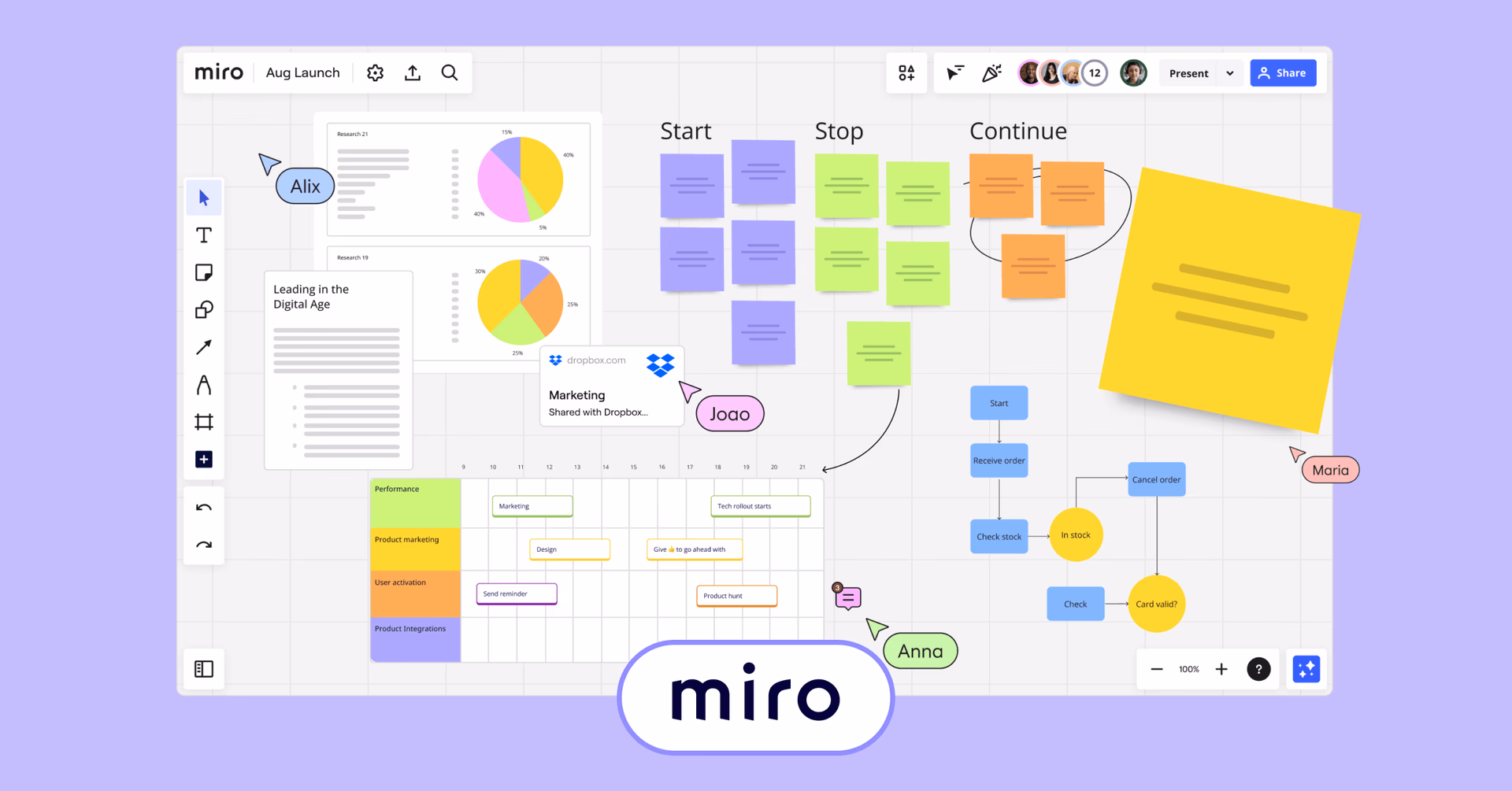The image size is (1512, 791).
Task: Click the Joao cursor label
Action: pos(729,414)
